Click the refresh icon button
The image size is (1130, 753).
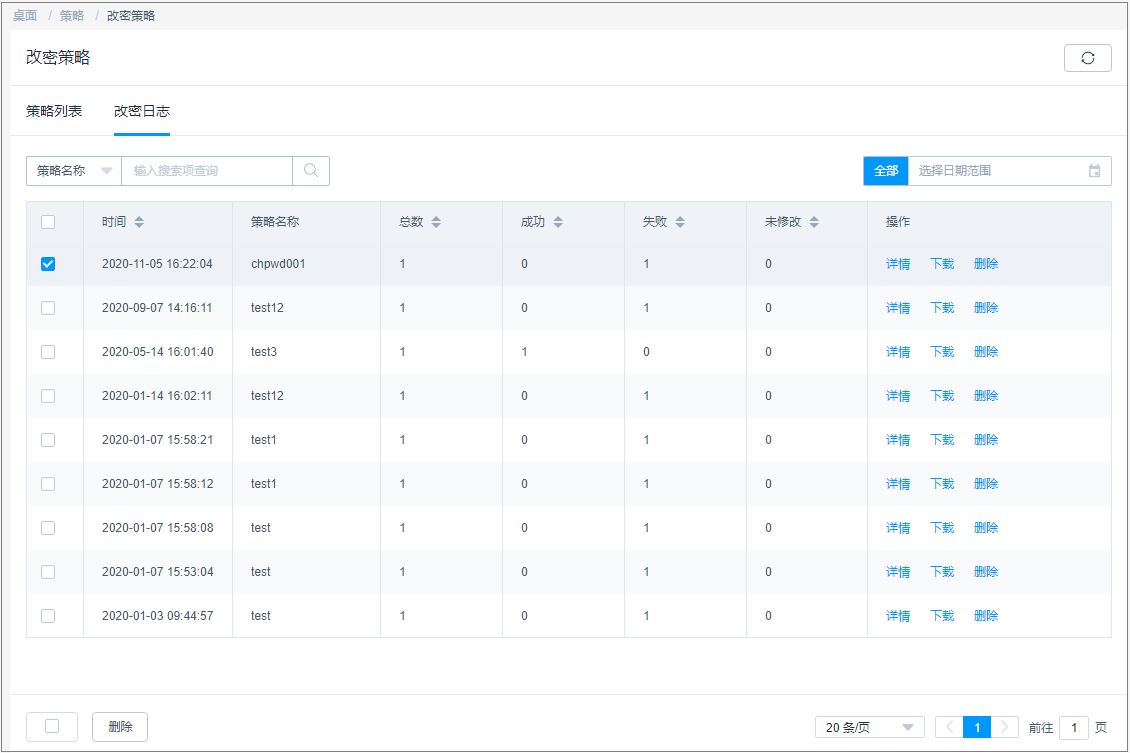[1087, 58]
